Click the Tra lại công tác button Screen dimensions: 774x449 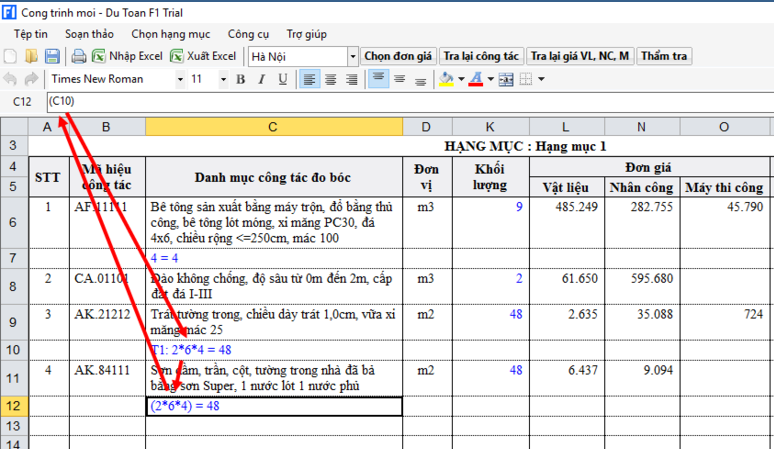[x=482, y=56]
